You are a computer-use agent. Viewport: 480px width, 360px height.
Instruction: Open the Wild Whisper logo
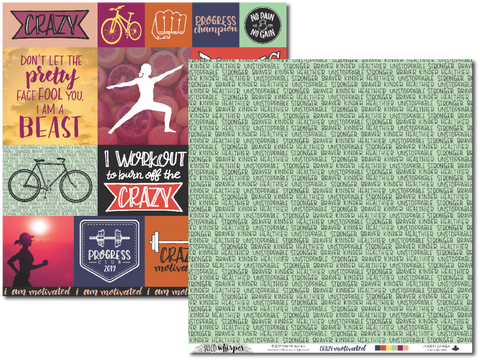pos(222,348)
